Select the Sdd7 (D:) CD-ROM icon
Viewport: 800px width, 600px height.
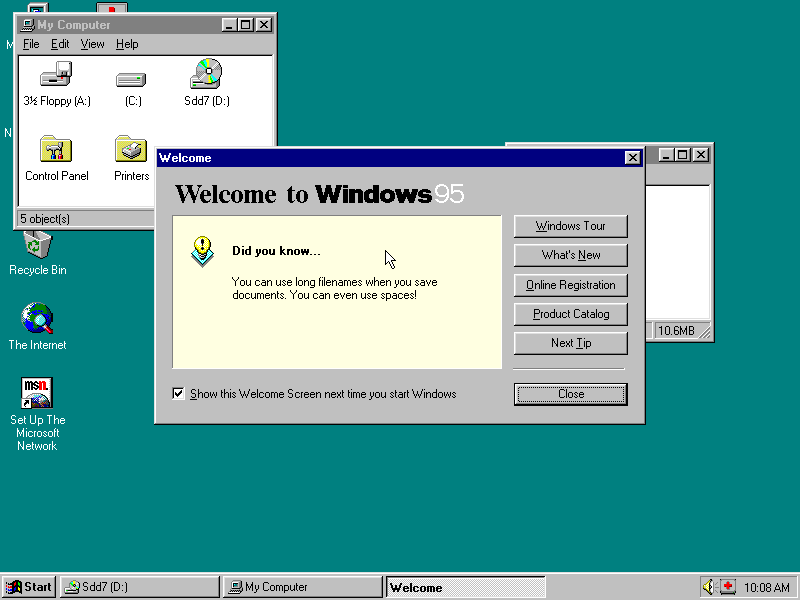click(207, 74)
